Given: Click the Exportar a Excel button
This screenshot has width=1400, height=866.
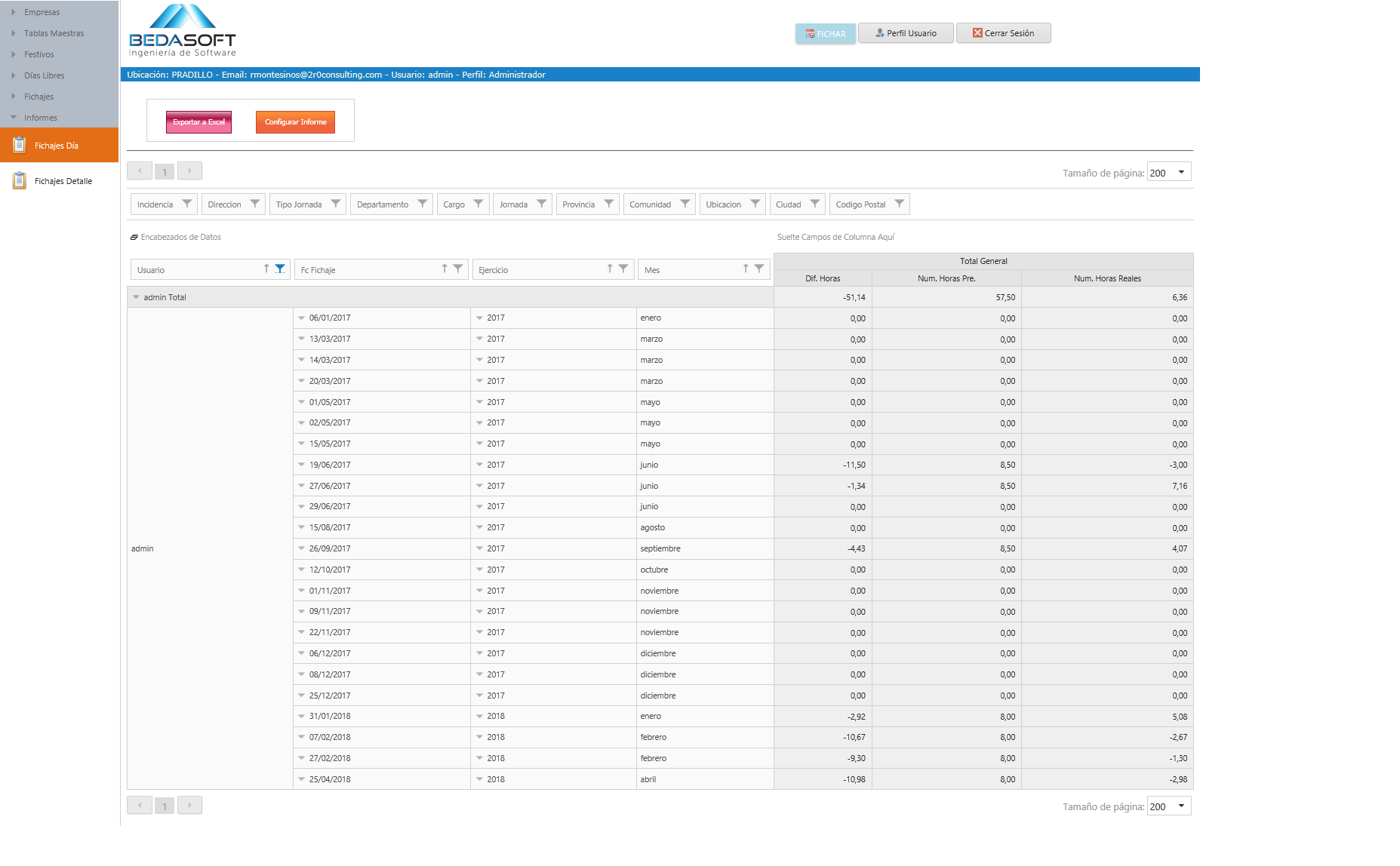Looking at the screenshot, I should point(198,122).
